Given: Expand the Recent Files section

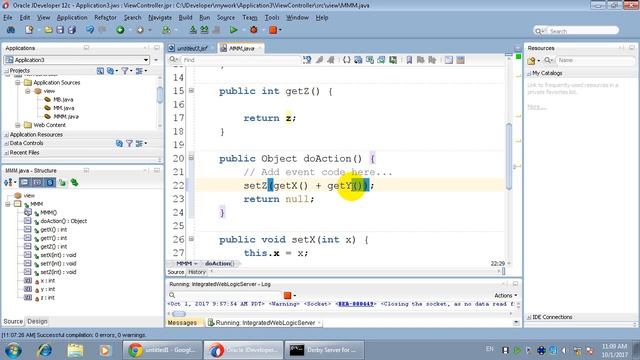Looking at the screenshot, I should [x=7, y=153].
